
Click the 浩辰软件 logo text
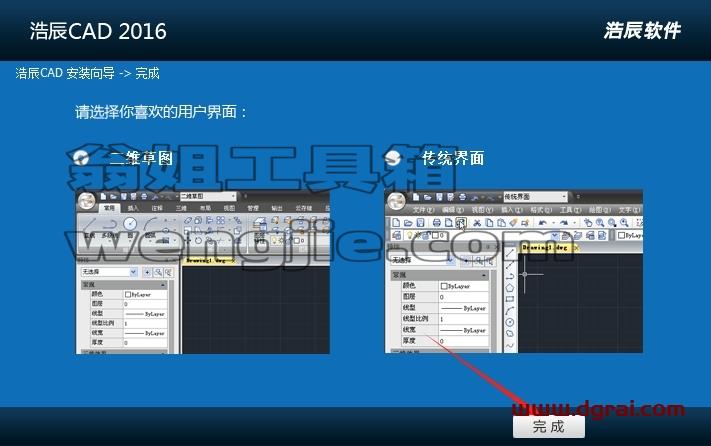(x=642, y=31)
